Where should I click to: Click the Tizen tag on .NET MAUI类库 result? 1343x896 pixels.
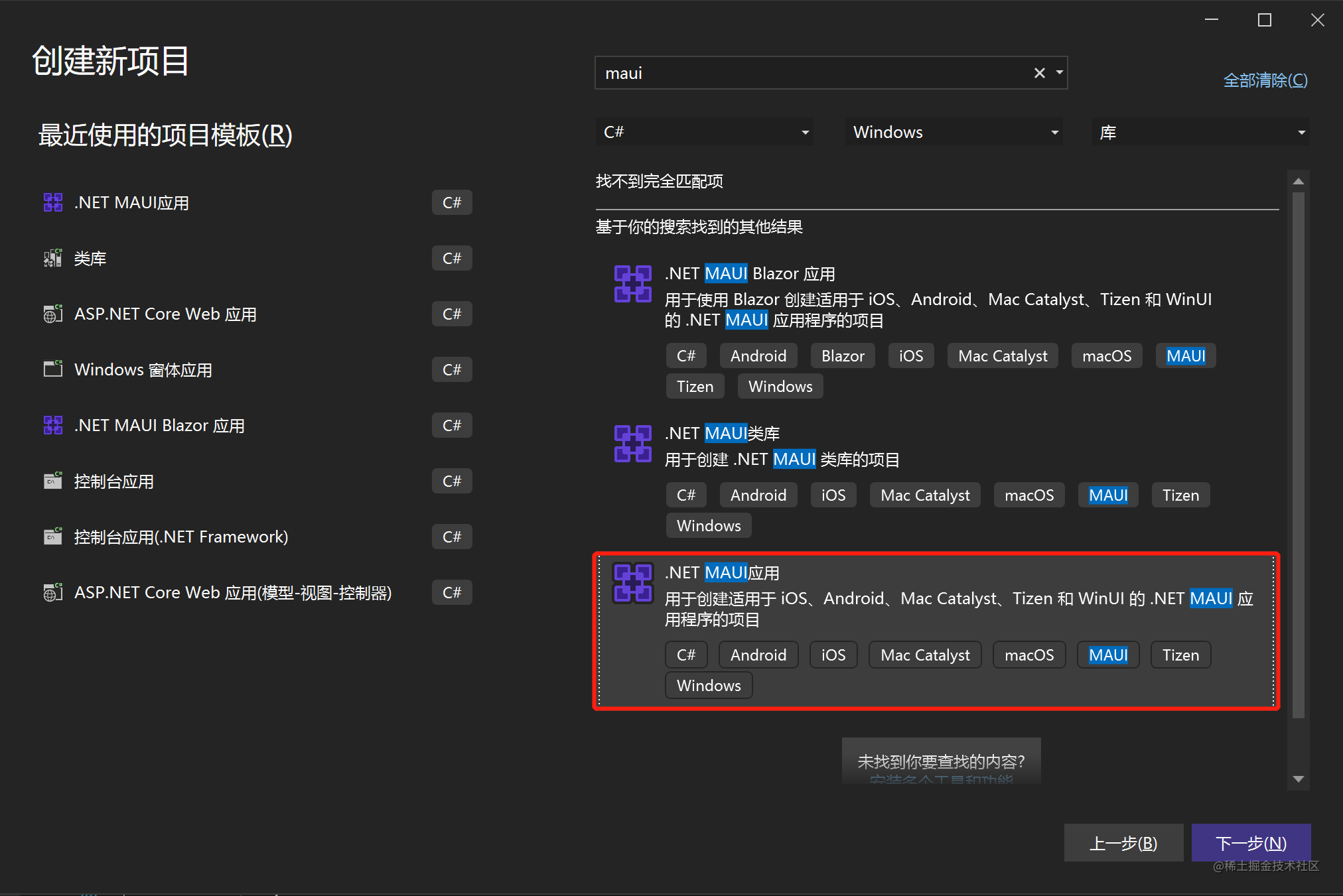pyautogui.click(x=1180, y=495)
